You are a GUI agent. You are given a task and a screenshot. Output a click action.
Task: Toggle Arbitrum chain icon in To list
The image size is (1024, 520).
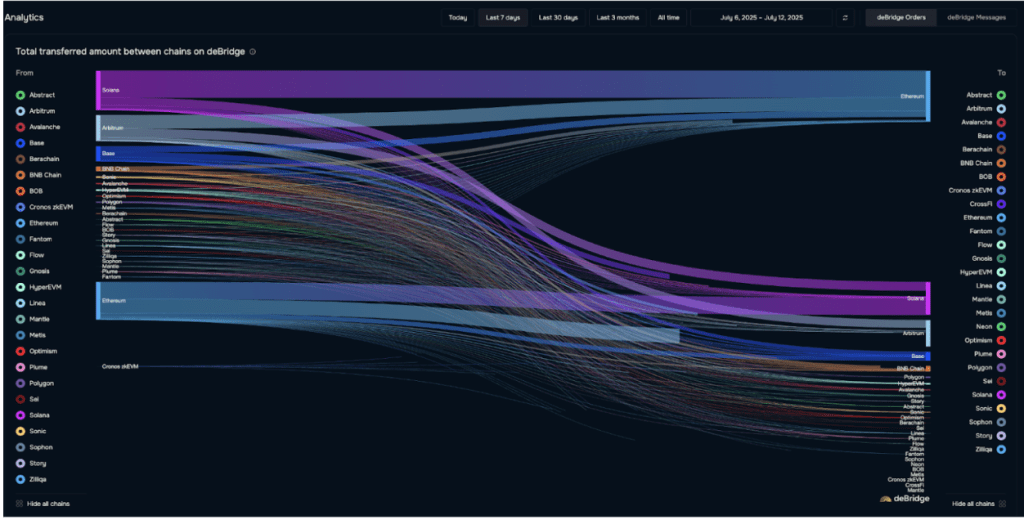pos(1001,109)
